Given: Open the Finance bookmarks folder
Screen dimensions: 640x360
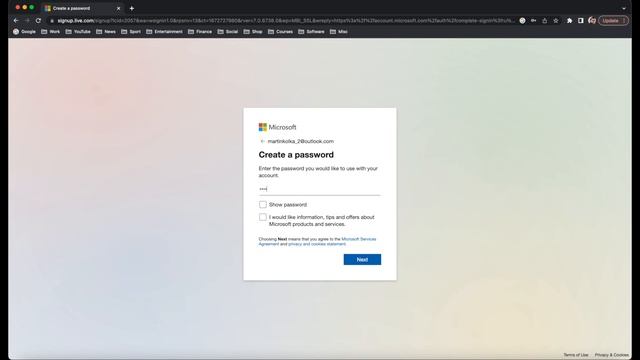Looking at the screenshot, I should pyautogui.click(x=200, y=31).
